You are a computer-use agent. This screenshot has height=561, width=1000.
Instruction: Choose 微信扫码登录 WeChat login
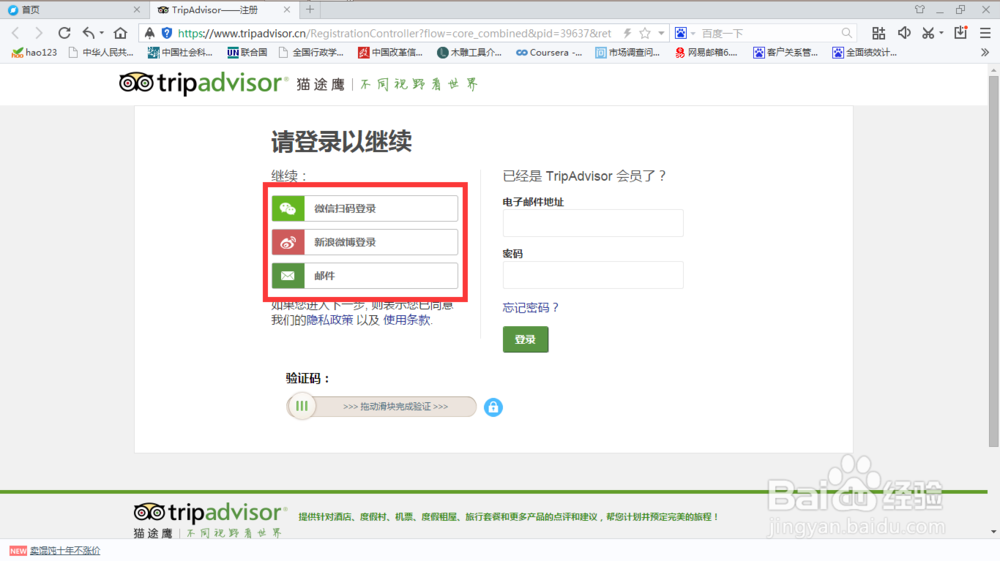(x=365, y=208)
